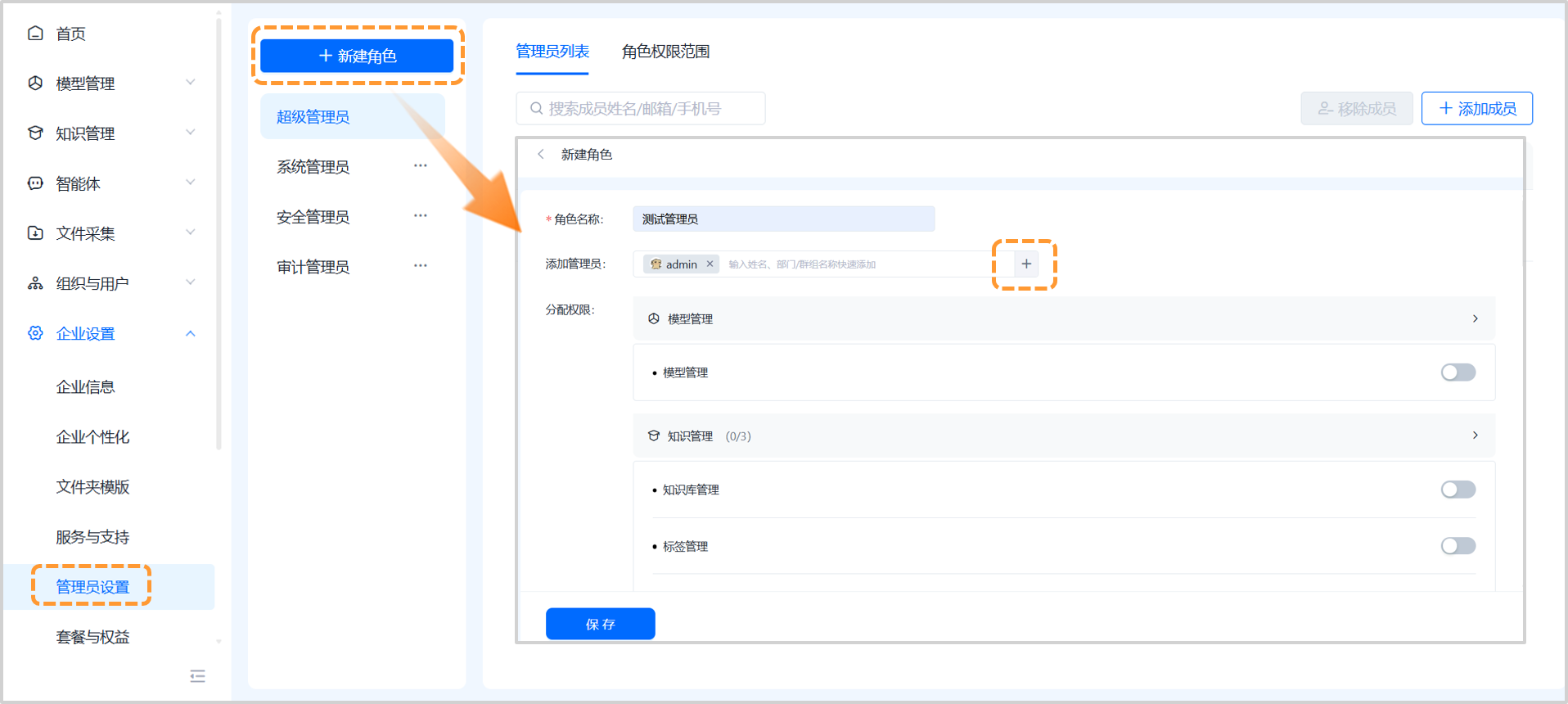The image size is (1568, 704).
Task: Remove the admin tag with its X
Action: point(710,264)
